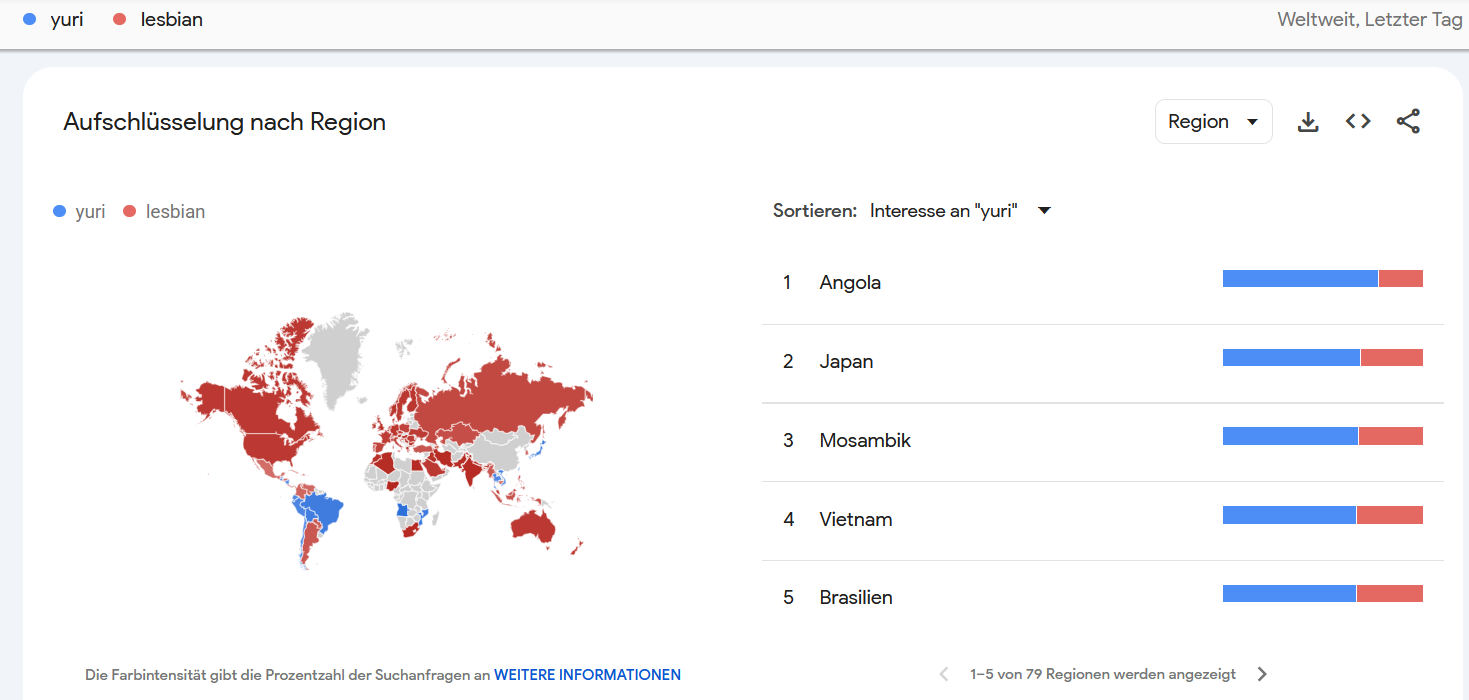Go to previous page of regions

tap(944, 674)
